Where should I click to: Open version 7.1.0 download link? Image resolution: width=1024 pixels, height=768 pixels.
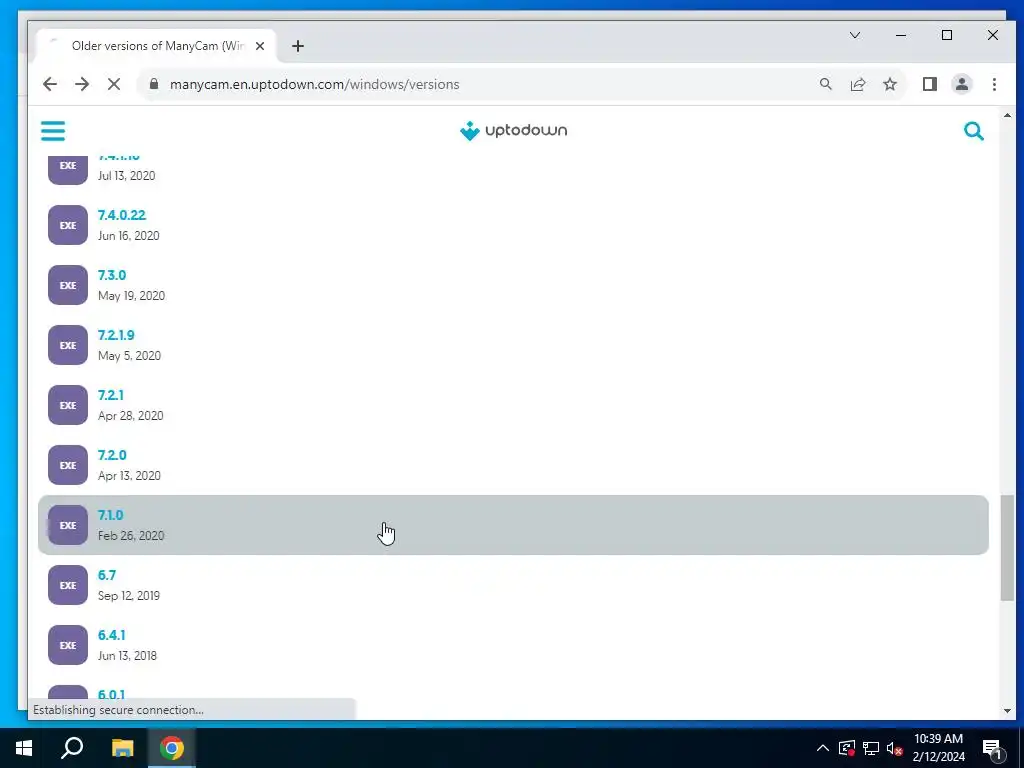(x=110, y=515)
